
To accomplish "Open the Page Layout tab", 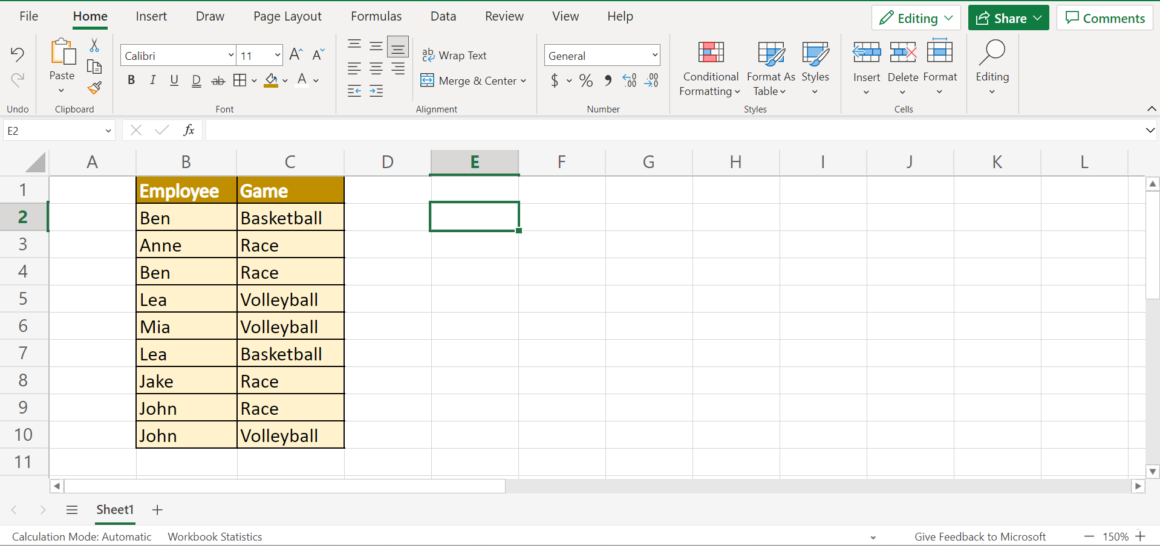I will pos(287,16).
